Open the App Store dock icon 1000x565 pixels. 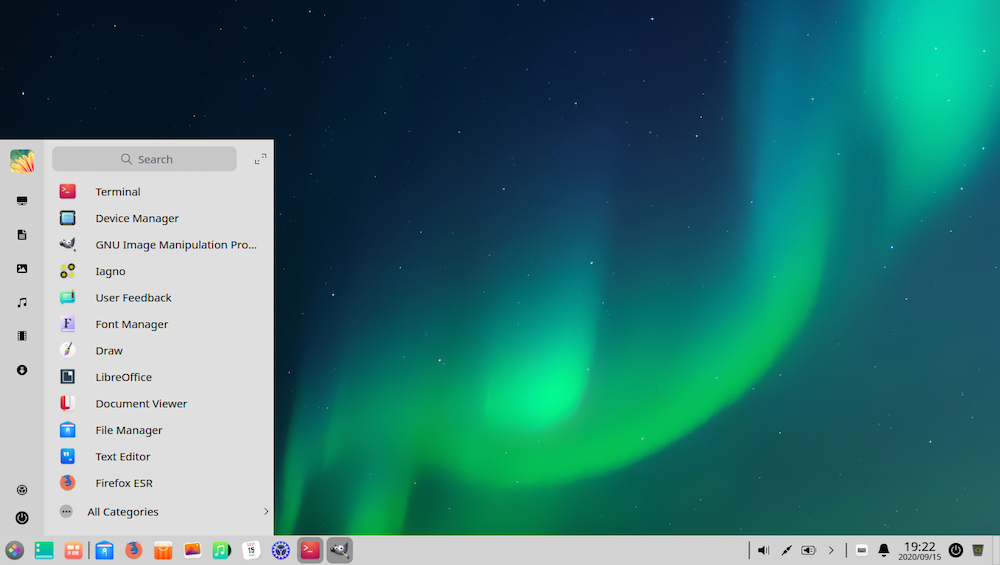pyautogui.click(x=163, y=550)
